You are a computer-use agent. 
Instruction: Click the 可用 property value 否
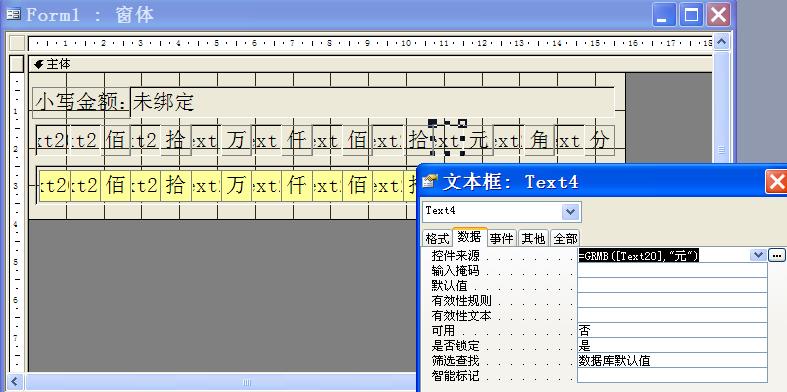[672, 331]
